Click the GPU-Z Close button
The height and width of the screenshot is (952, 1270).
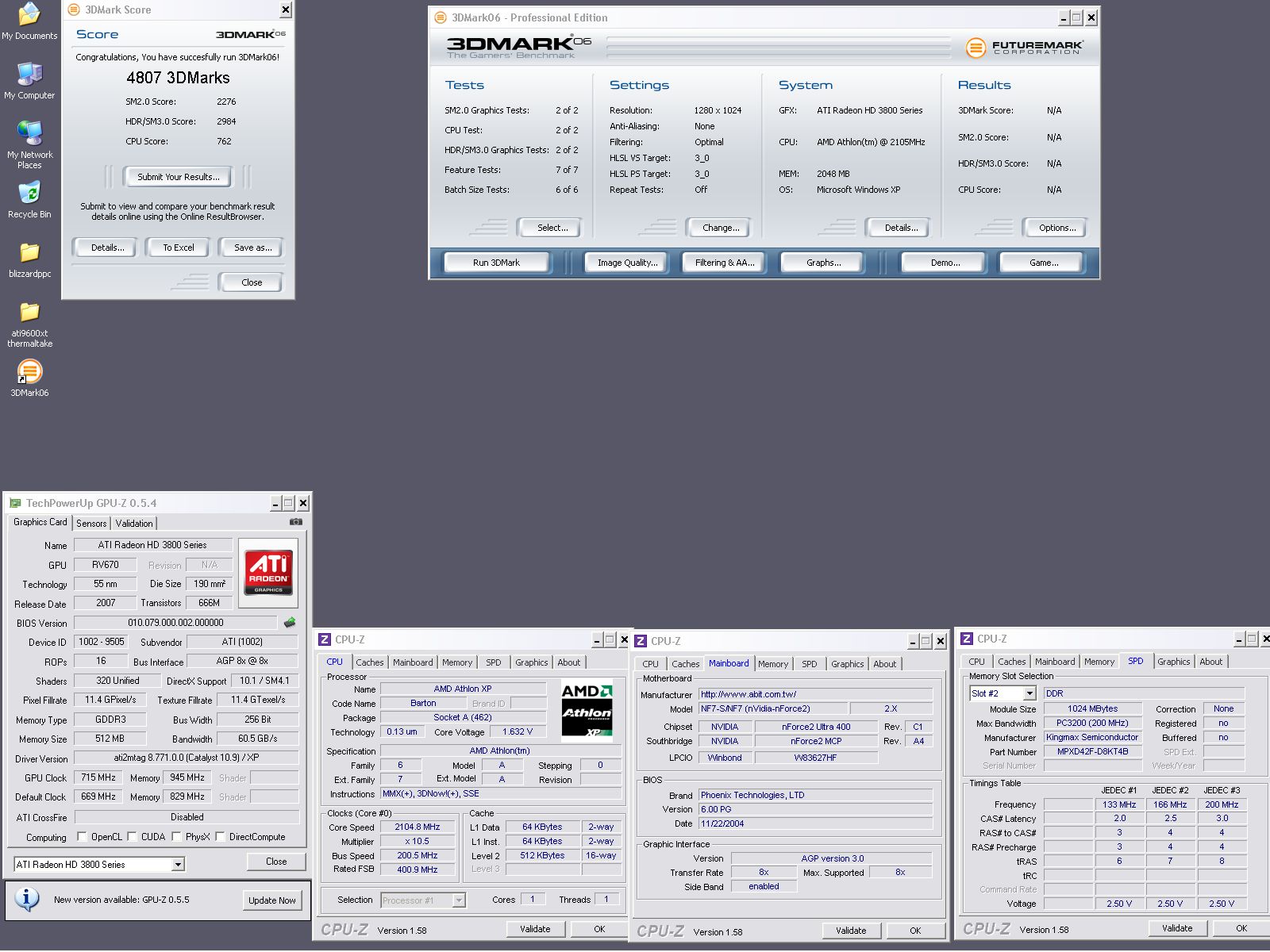276,862
